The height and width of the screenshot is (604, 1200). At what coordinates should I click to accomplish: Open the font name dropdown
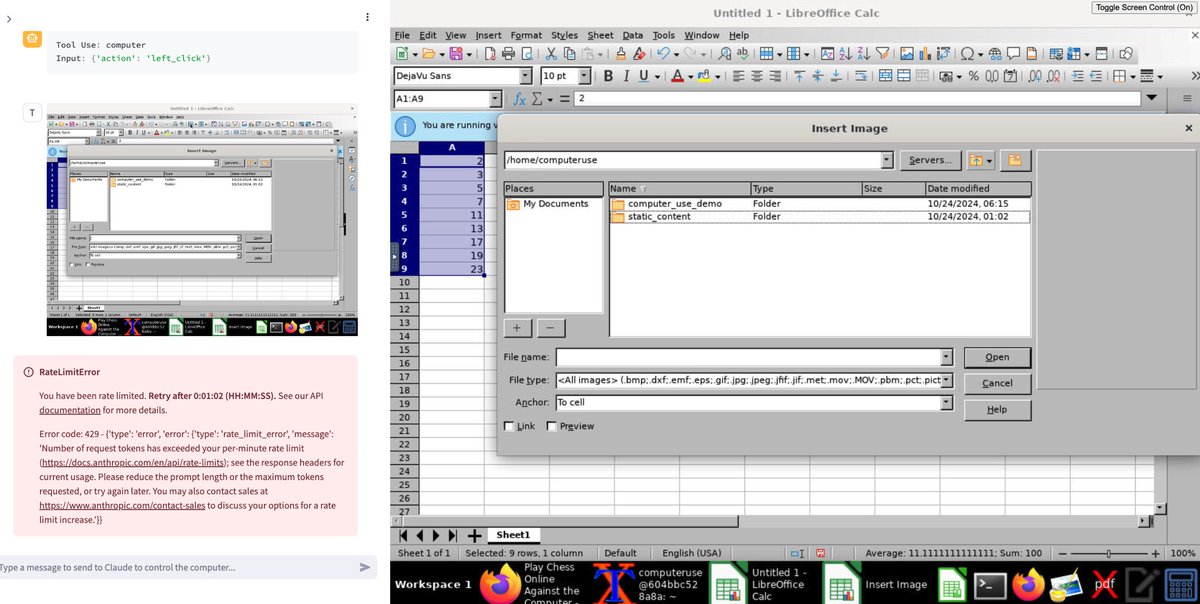pos(526,76)
